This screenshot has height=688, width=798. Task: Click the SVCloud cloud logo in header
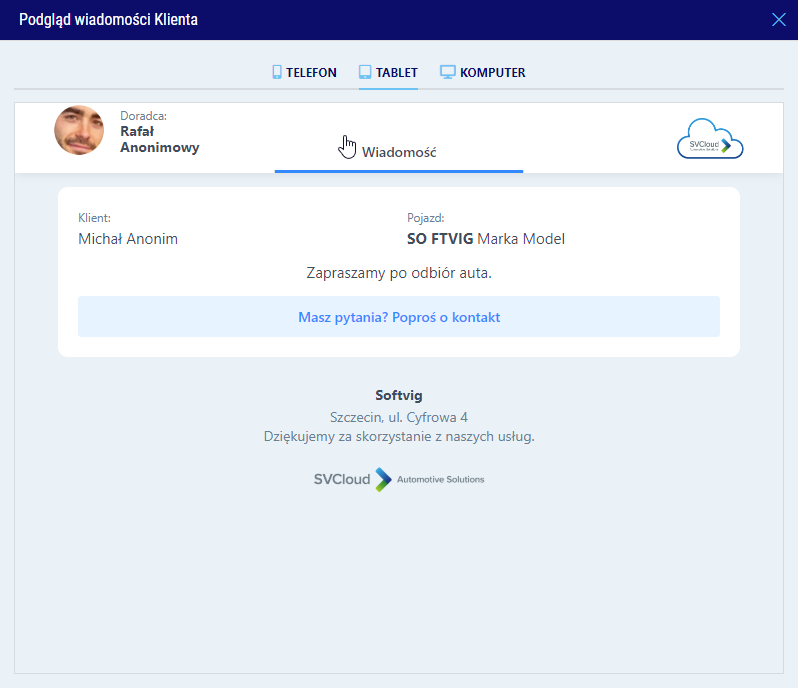point(710,139)
